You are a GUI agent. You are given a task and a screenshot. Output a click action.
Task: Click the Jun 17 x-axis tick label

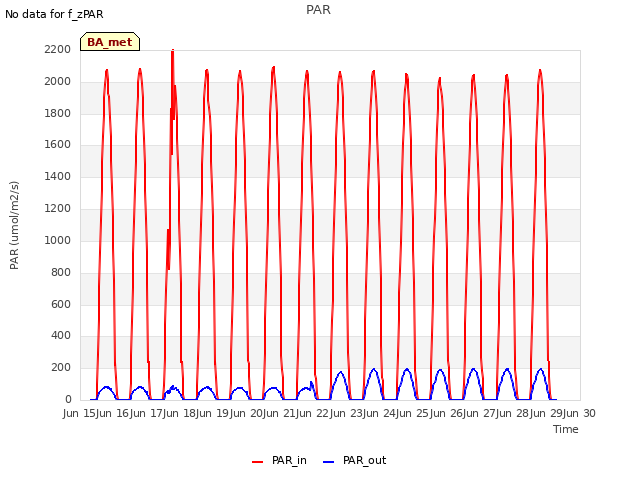pyautogui.click(x=147, y=413)
